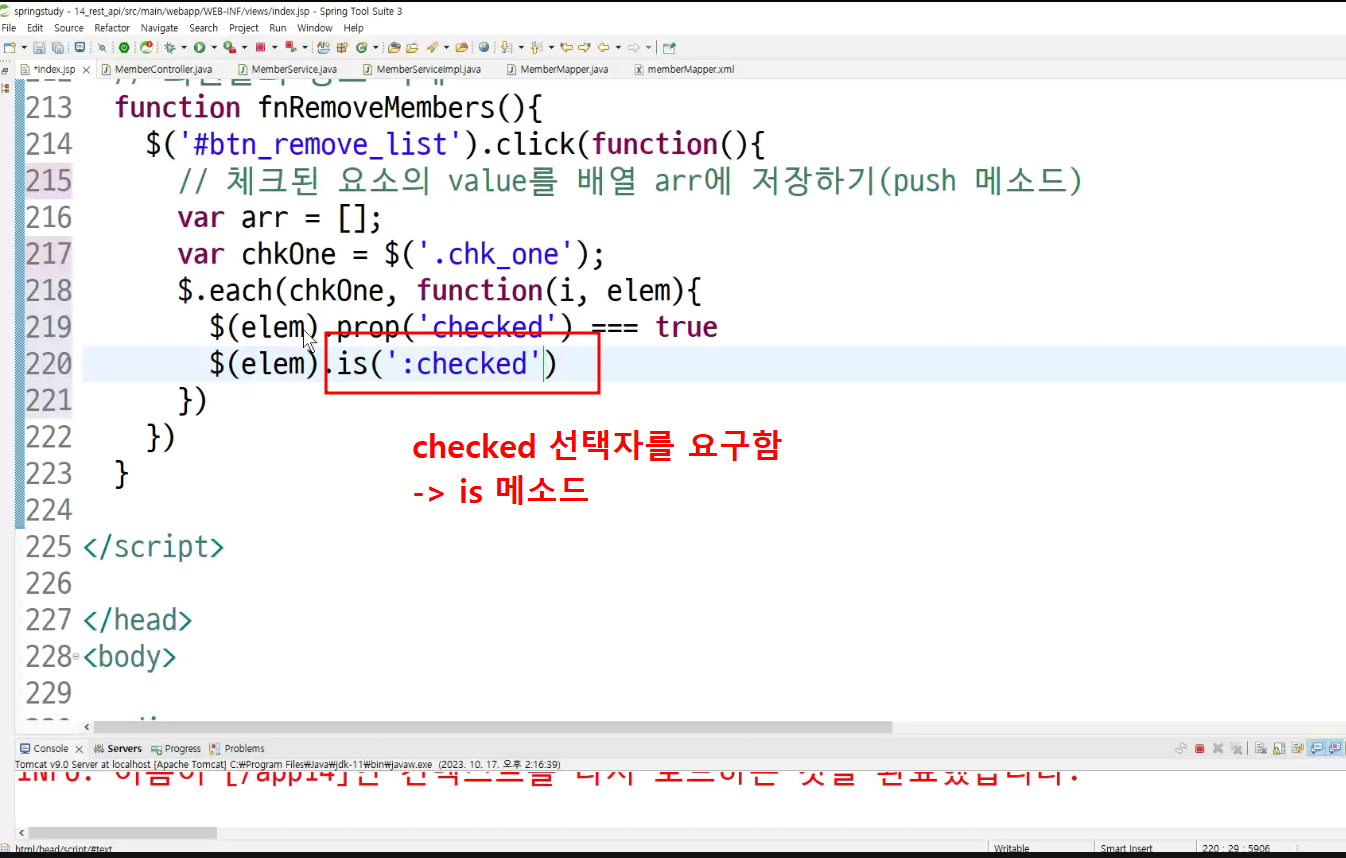The width and height of the screenshot is (1346, 858).
Task: Open the Debug configurations dropdown arrow
Action: point(183,47)
